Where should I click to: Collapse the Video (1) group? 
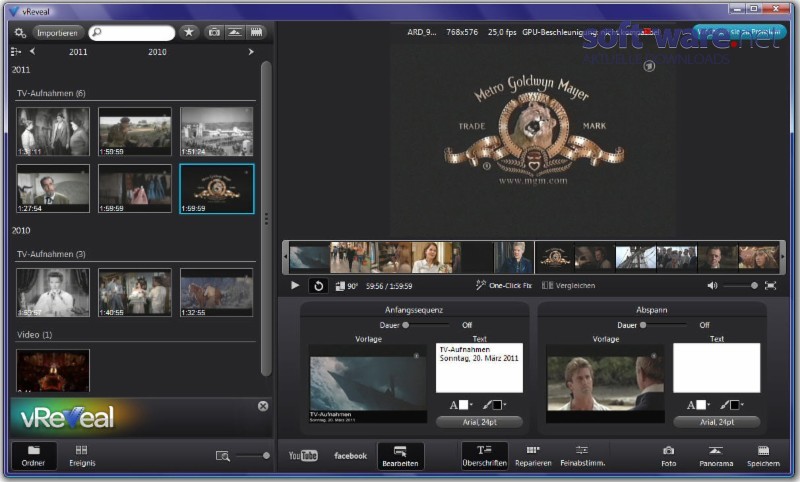(35, 335)
